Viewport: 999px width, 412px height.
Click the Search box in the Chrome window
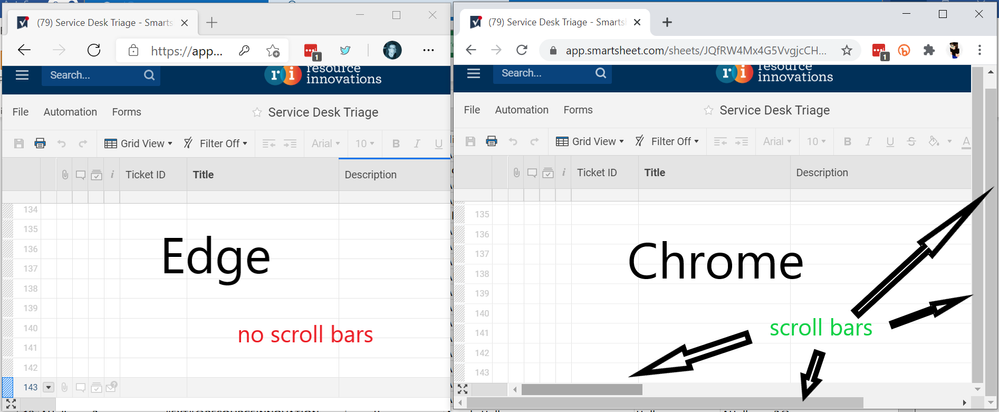point(552,73)
